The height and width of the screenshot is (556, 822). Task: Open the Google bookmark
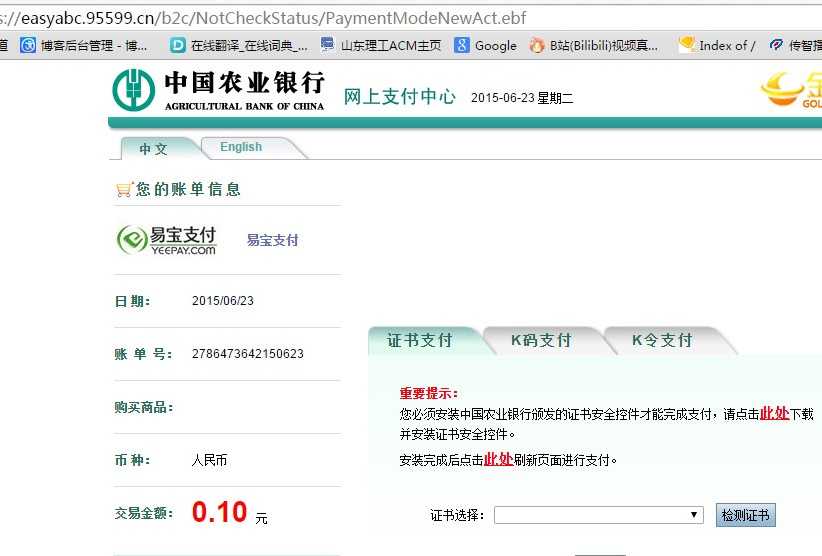pos(485,46)
